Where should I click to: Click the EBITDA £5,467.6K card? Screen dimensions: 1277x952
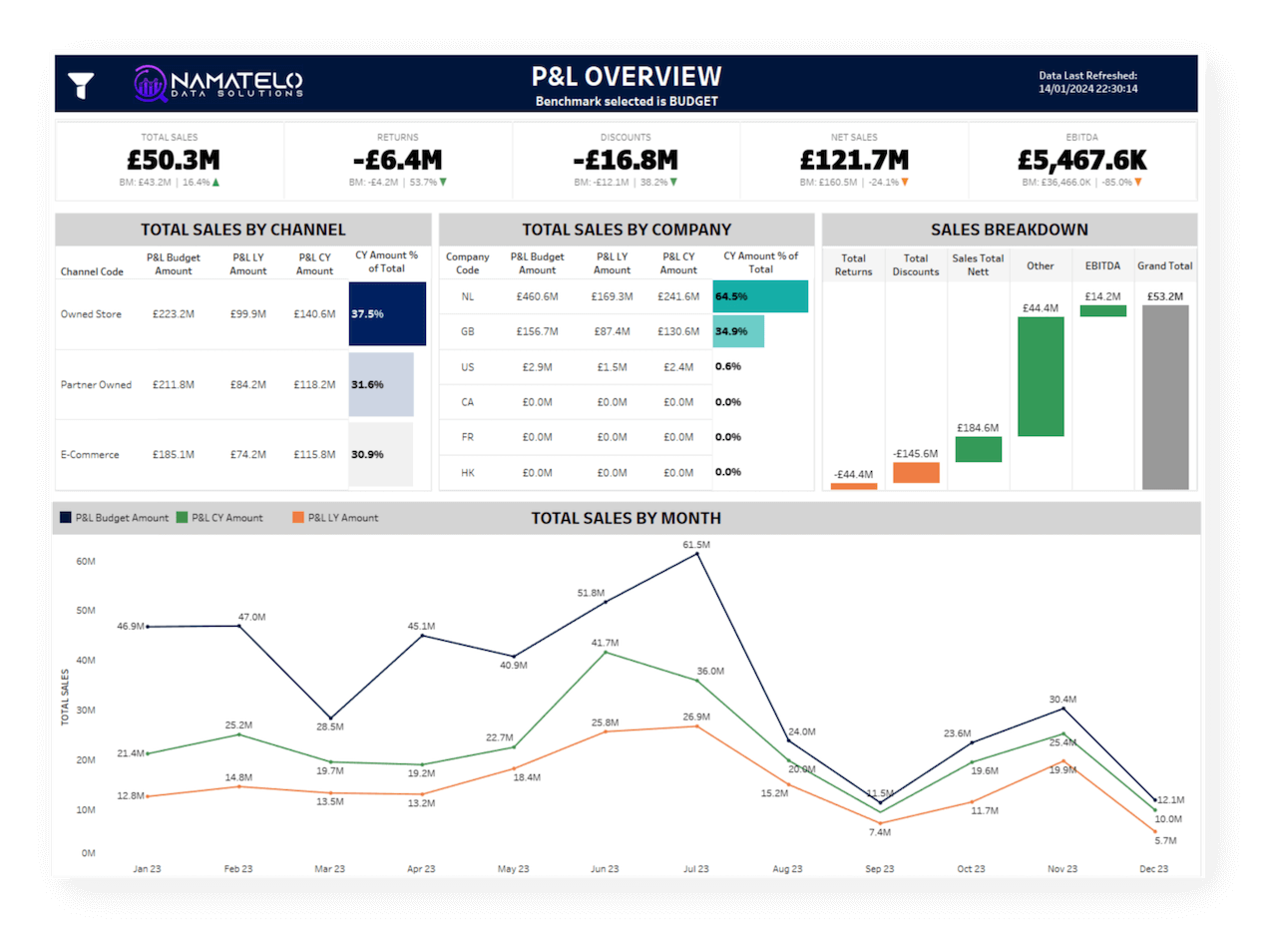1082,161
